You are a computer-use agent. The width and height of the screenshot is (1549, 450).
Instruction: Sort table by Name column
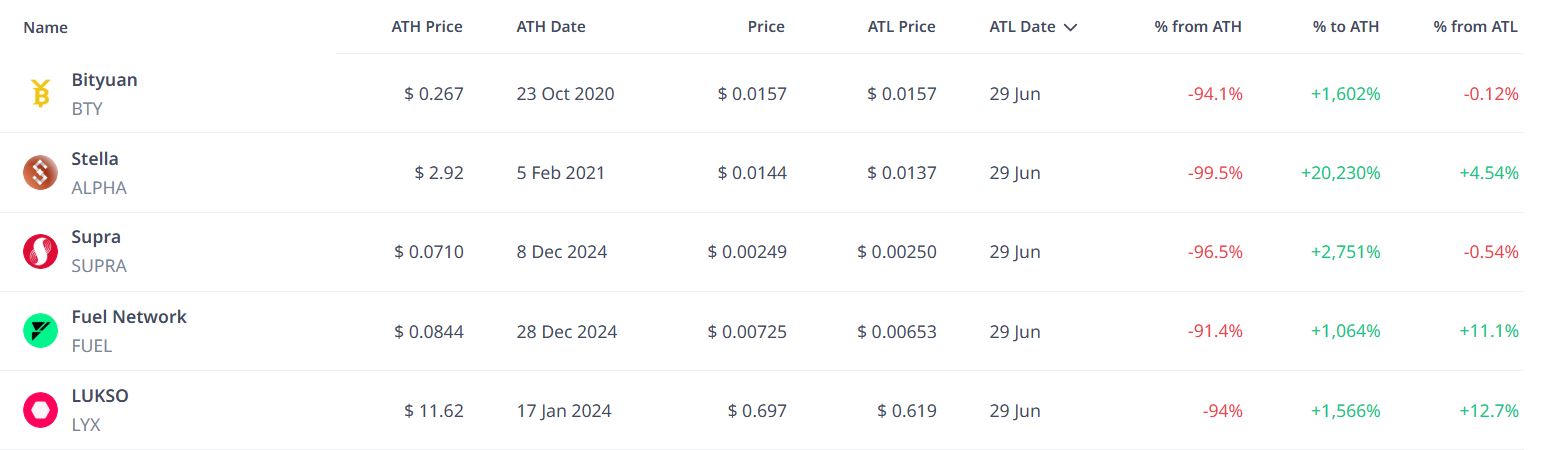[46, 27]
